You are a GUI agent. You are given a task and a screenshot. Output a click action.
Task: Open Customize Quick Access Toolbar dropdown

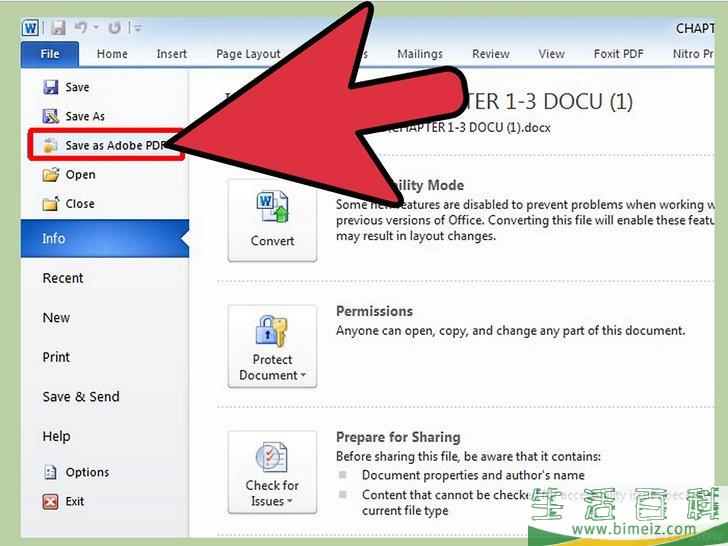pos(138,28)
